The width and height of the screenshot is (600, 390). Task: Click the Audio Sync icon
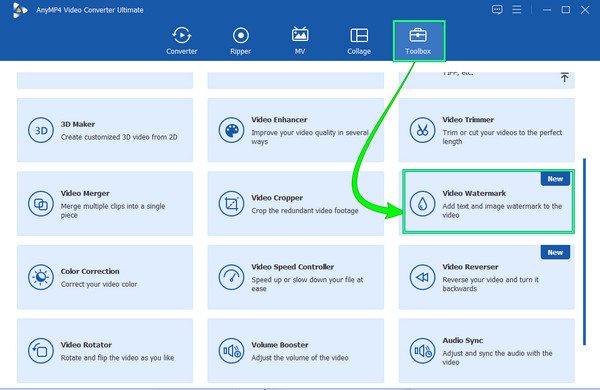pyautogui.click(x=422, y=351)
